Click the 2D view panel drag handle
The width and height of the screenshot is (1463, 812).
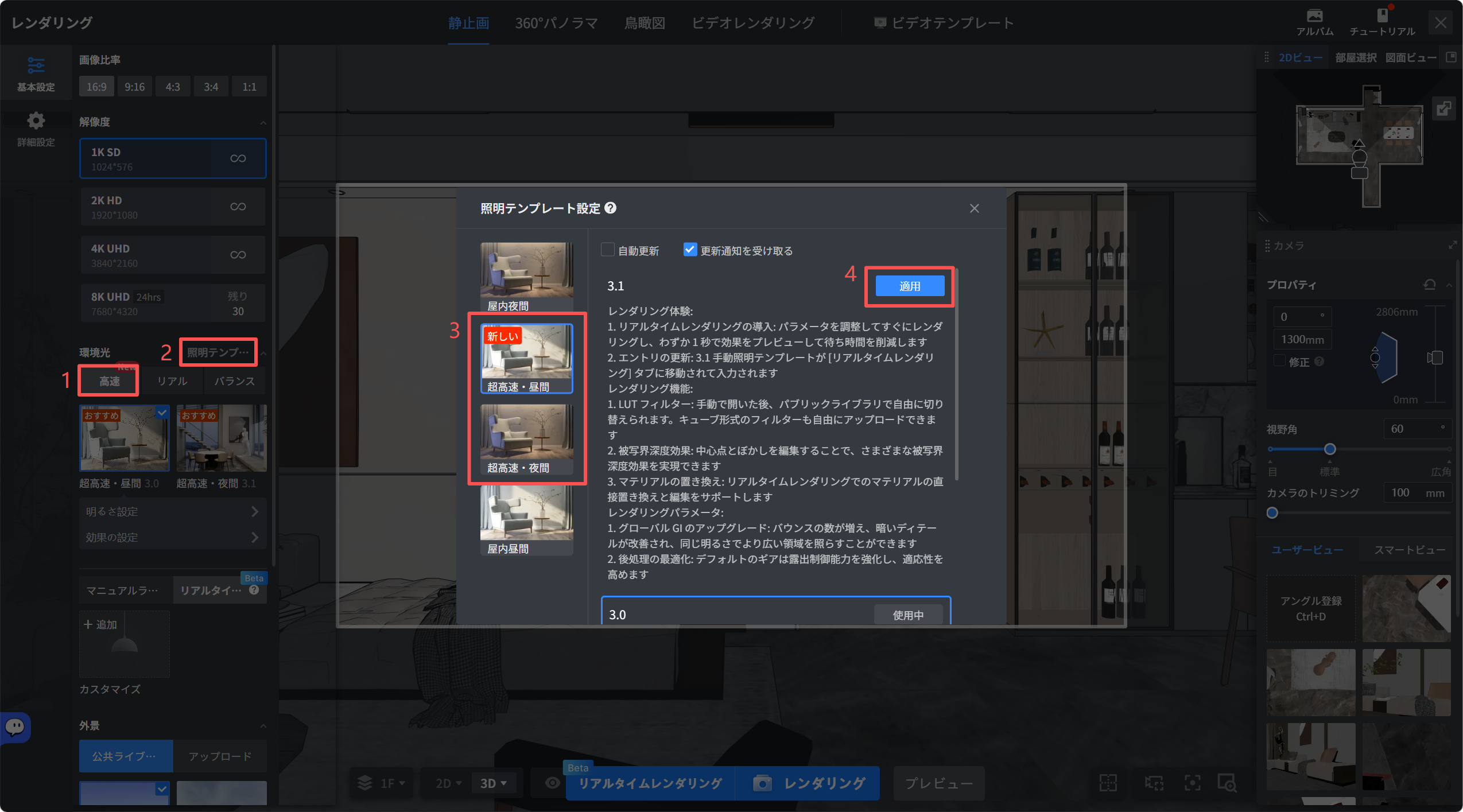pyautogui.click(x=1267, y=57)
